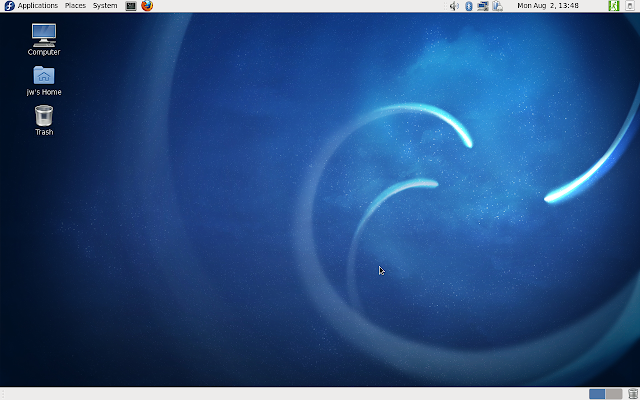Click the green user switcher icon
Image resolution: width=640 pixels, height=400 pixels.
[x=613, y=6]
